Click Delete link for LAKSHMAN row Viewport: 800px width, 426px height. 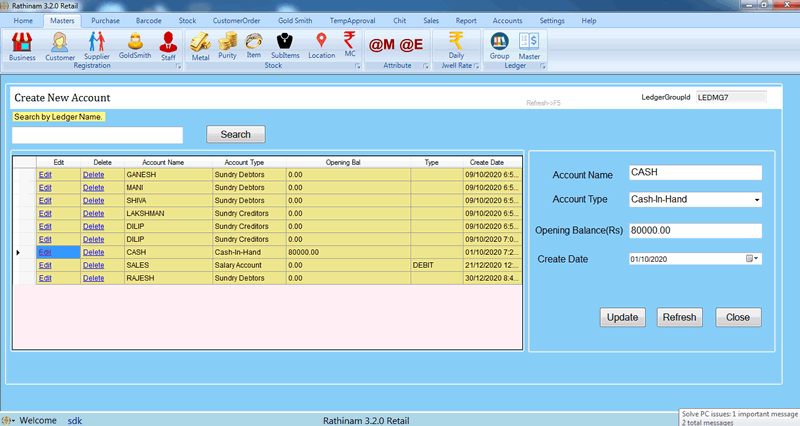click(93, 213)
